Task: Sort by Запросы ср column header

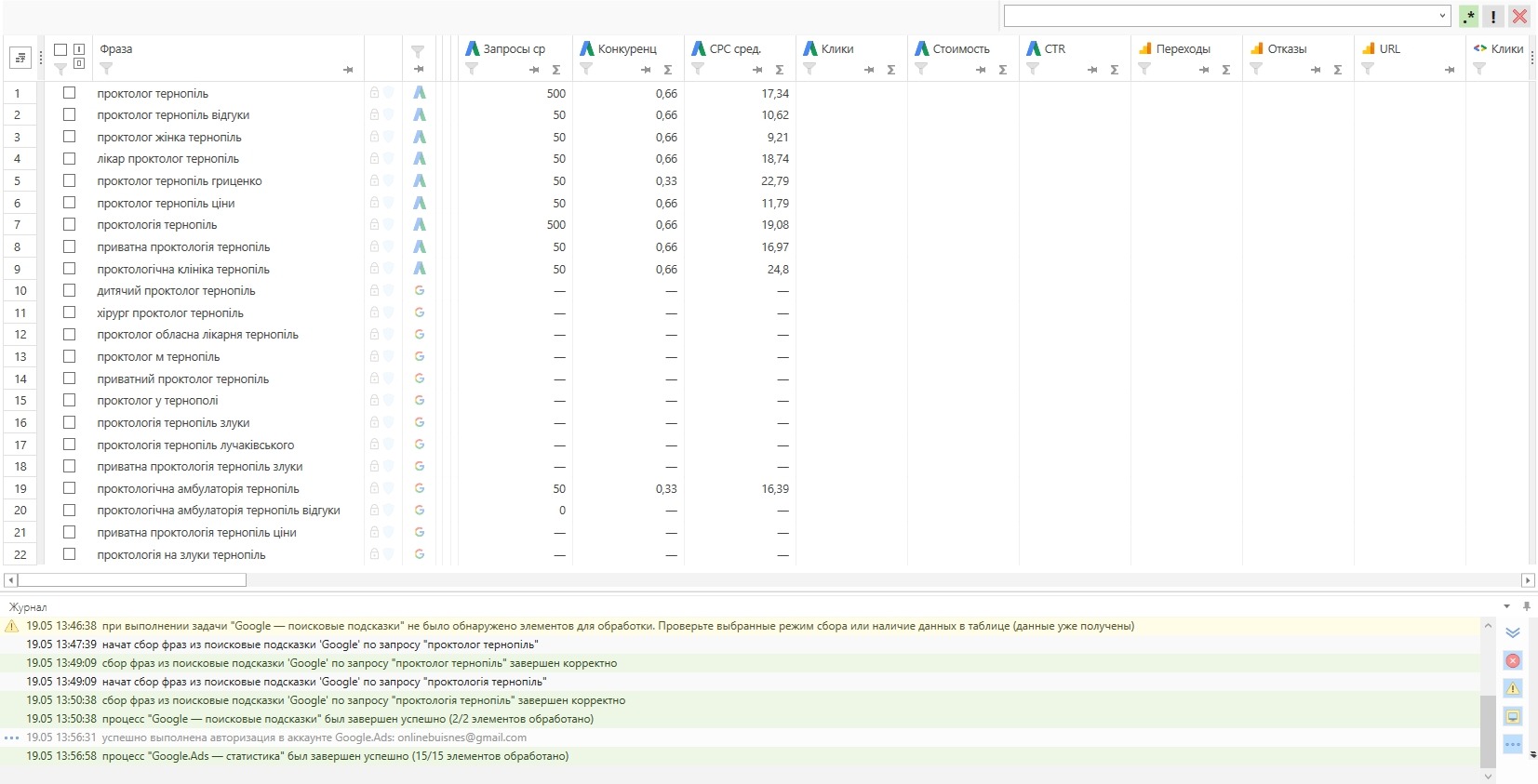Action: pyautogui.click(x=515, y=49)
